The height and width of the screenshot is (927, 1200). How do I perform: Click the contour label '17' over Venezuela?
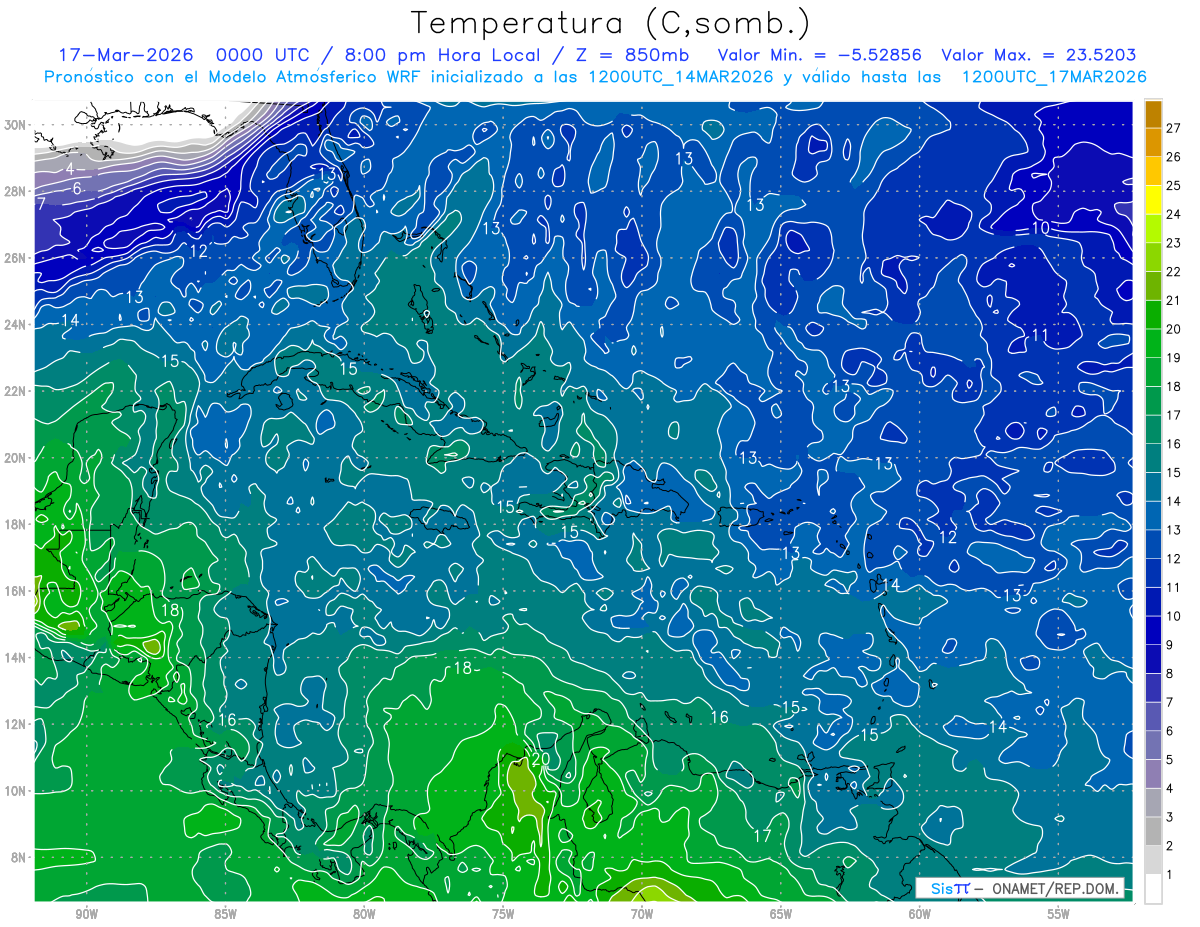pos(762,835)
